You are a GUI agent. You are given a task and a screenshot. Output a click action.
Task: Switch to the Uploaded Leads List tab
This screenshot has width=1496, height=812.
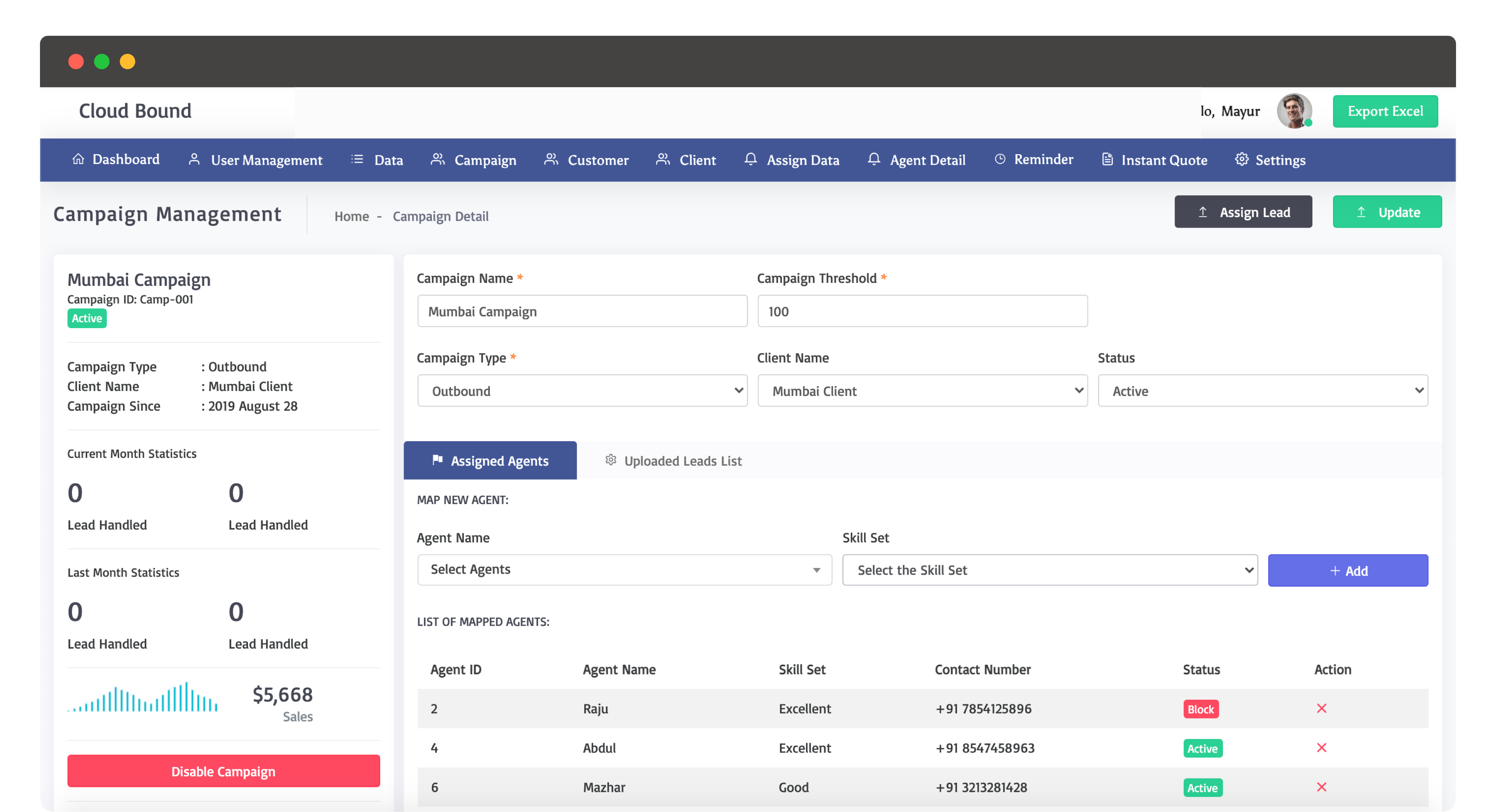point(674,460)
